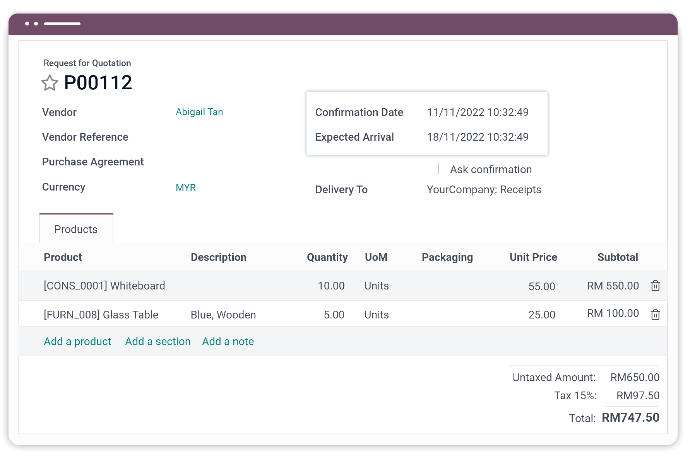This screenshot has height=475, width=690.
Task: Click the RM650.00 untaxed amount
Action: pos(635,377)
